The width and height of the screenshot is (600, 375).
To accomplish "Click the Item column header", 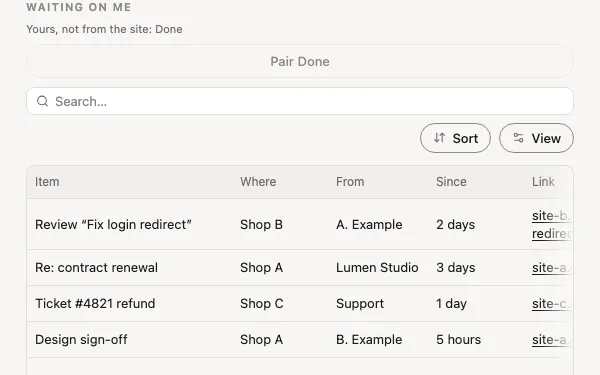I will pos(47,182).
